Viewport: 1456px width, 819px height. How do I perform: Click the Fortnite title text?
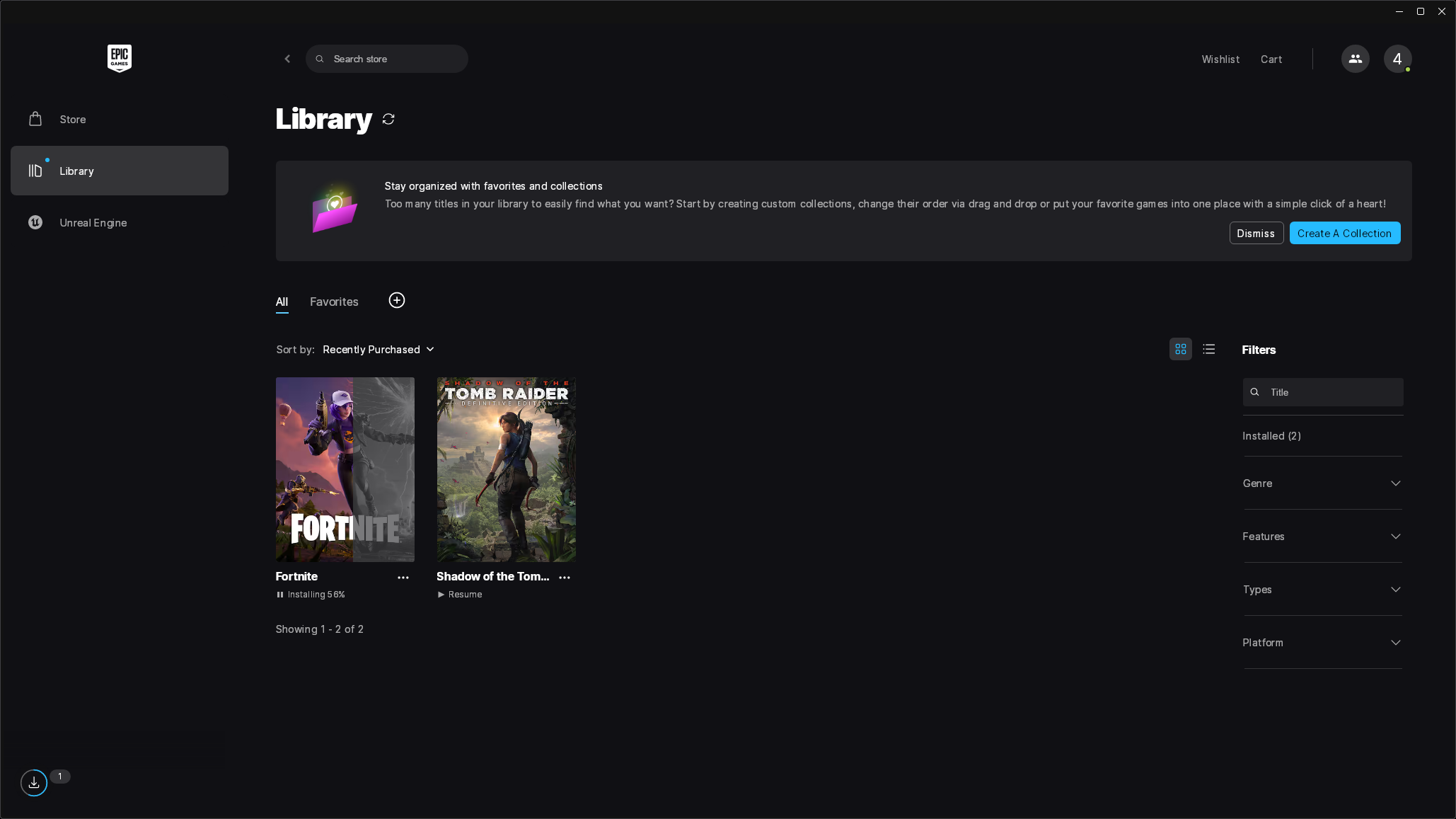click(x=296, y=576)
